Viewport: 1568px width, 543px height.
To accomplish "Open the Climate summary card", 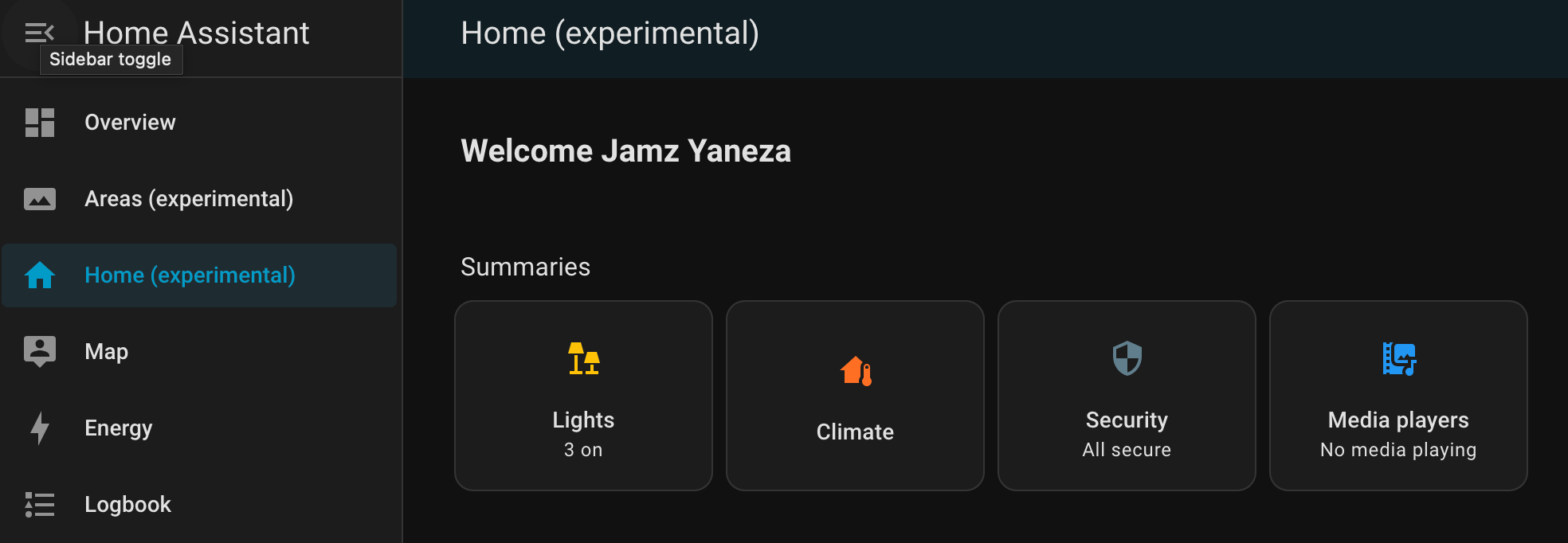I will click(x=853, y=395).
